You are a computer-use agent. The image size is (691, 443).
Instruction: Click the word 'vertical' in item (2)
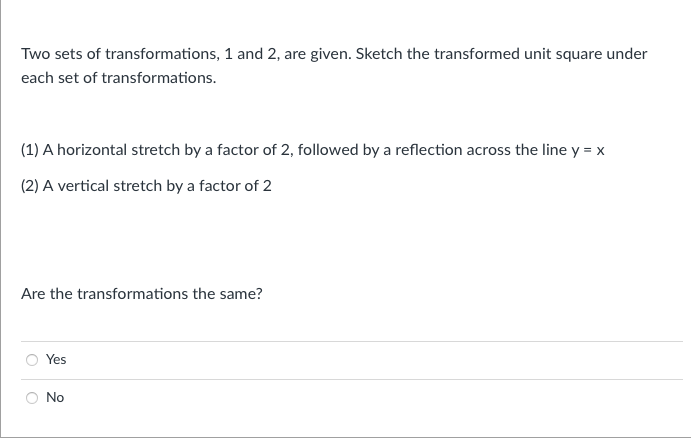pos(83,186)
